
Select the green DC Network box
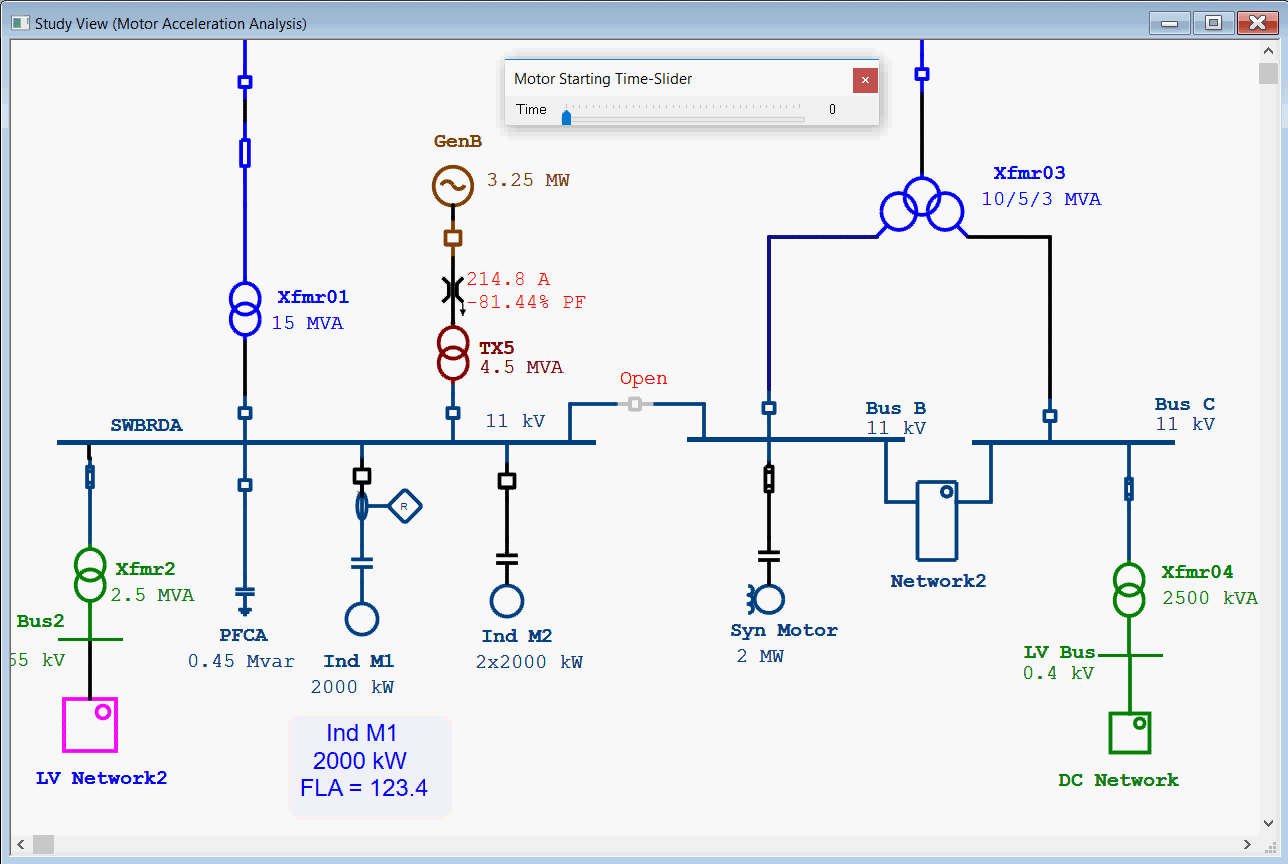(1130, 733)
